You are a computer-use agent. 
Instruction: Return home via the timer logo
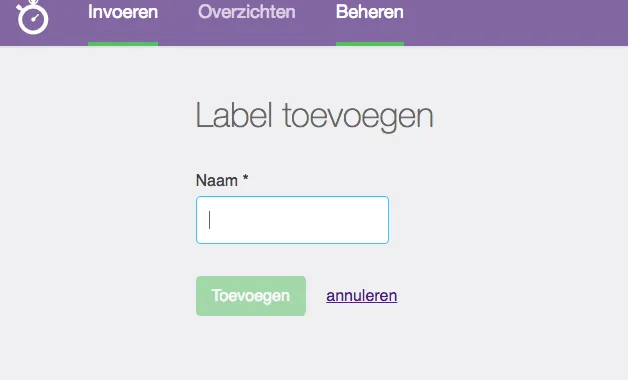(x=32, y=17)
